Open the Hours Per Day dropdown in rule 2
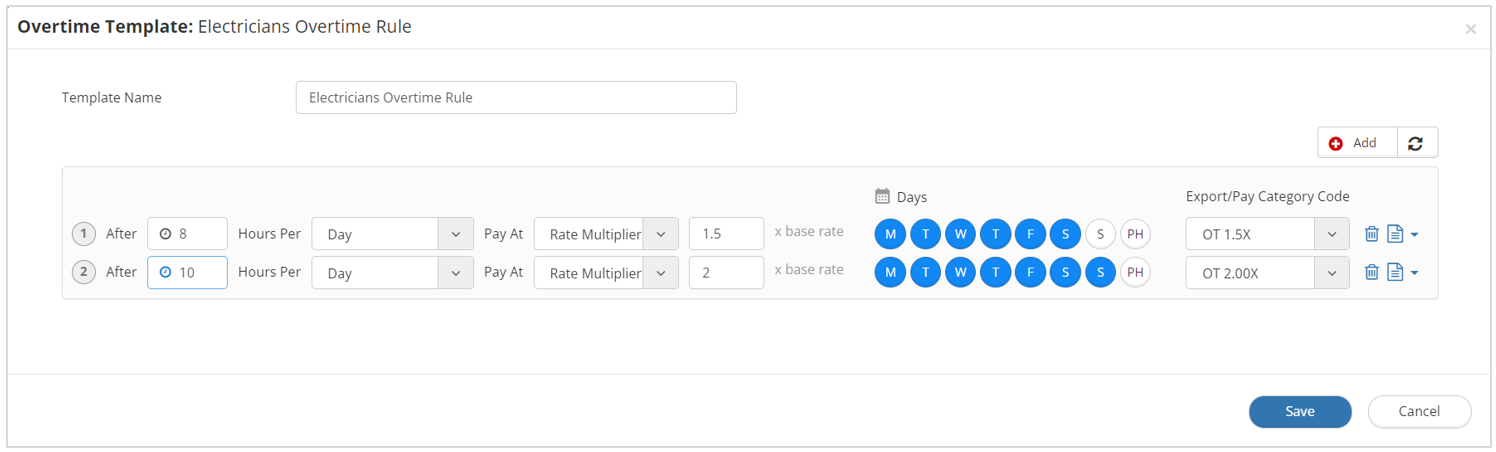The width and height of the screenshot is (1496, 452). (392, 272)
